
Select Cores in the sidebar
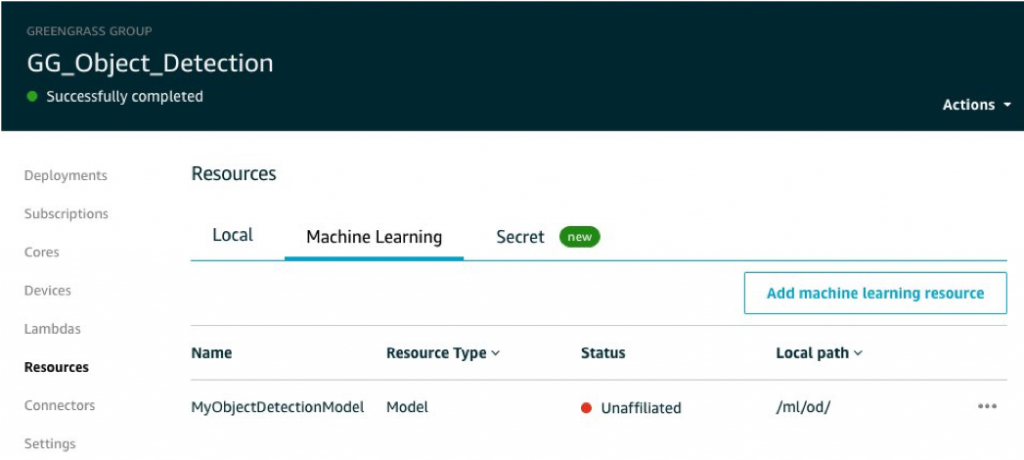pos(41,252)
